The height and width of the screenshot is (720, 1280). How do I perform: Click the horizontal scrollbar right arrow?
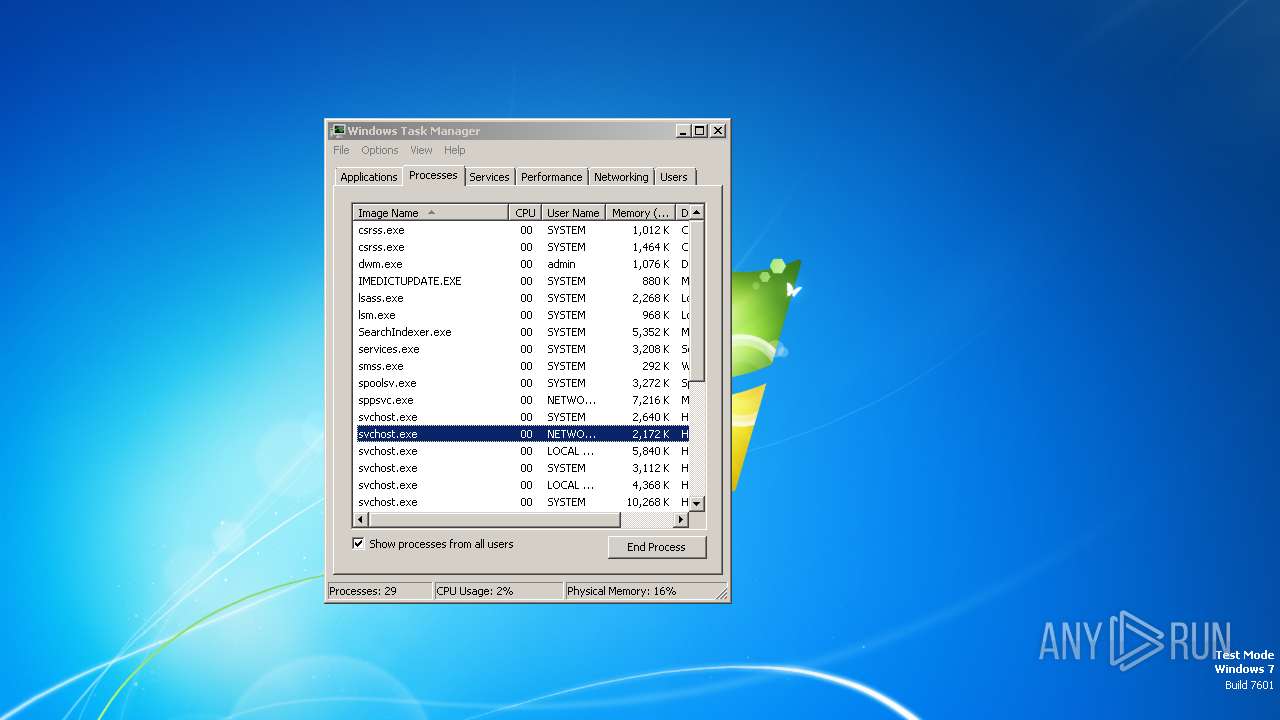point(681,520)
